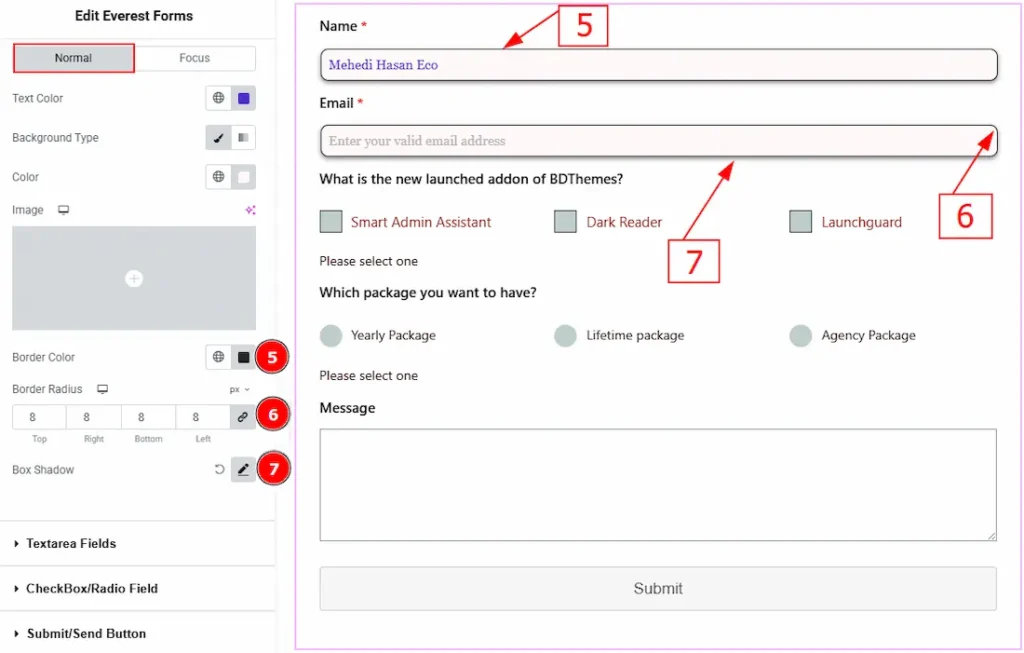Open the purple Text Color swatch
Screen dimensions: 1024x653
pos(243,98)
